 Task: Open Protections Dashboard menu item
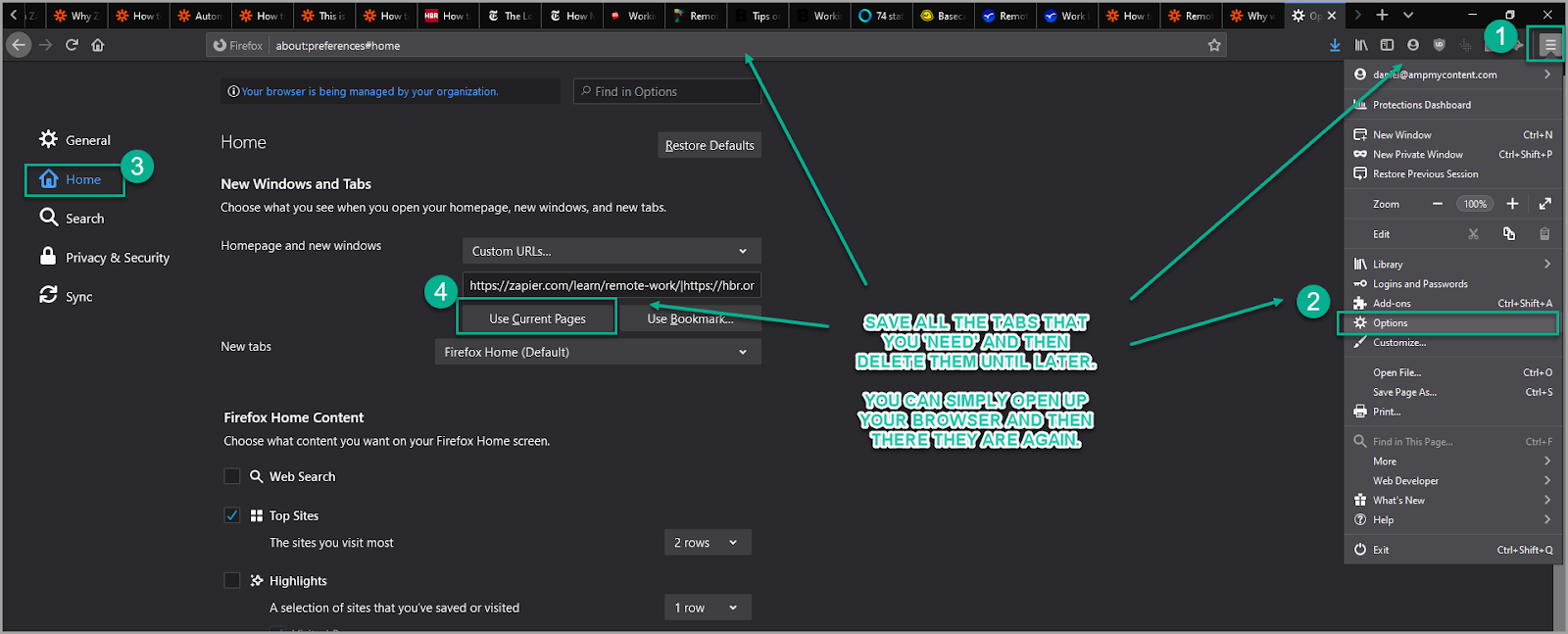[x=1452, y=105]
